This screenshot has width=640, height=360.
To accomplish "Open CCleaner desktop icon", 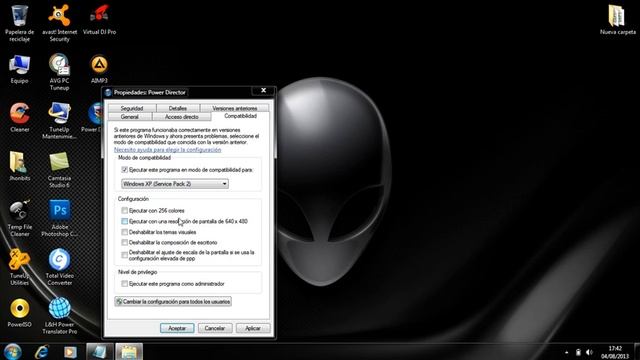I will tap(19, 118).
